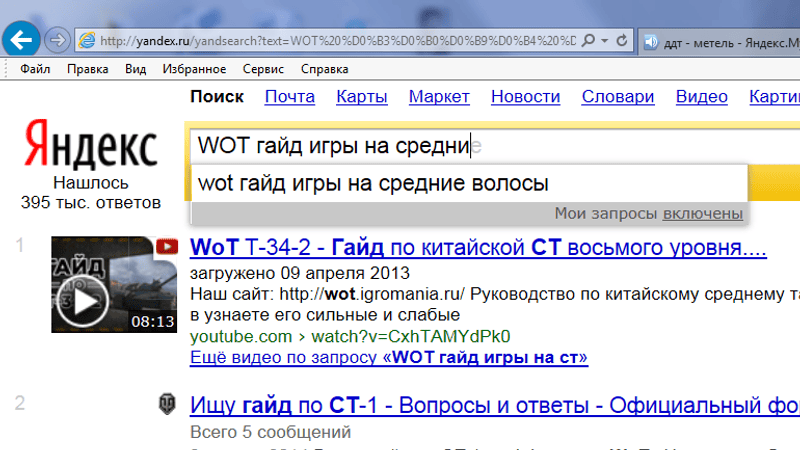Click the YouTube badge on the video thumbnail
The height and width of the screenshot is (450, 800).
(x=167, y=246)
